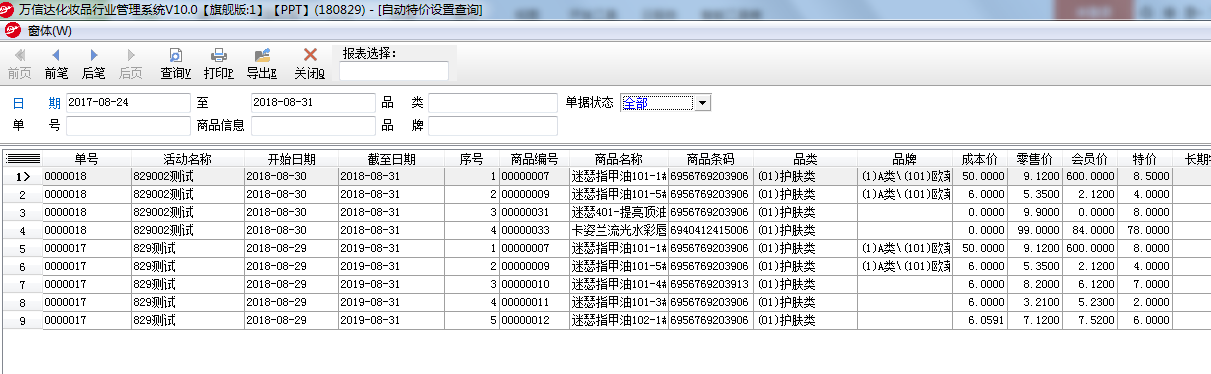Click product code 00000031 cell
Viewport: 1211px width, 374px height.
(x=534, y=212)
